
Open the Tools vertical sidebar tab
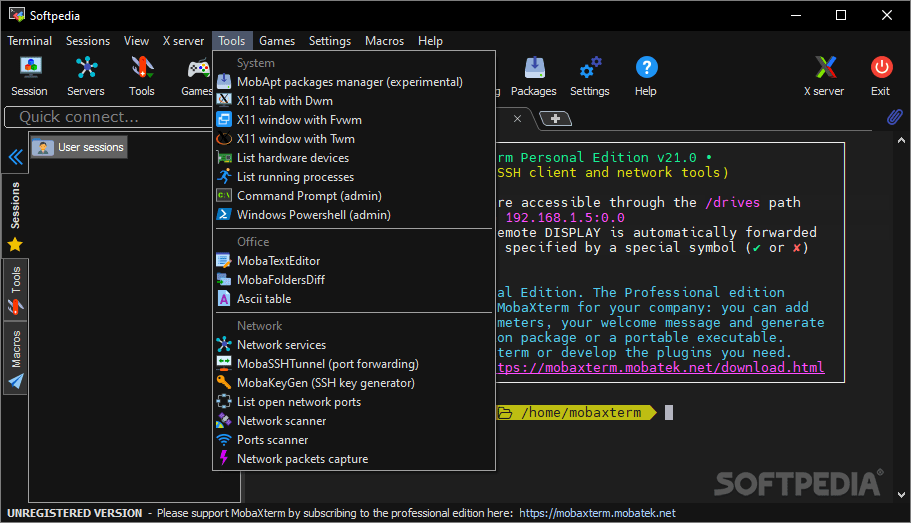point(16,289)
